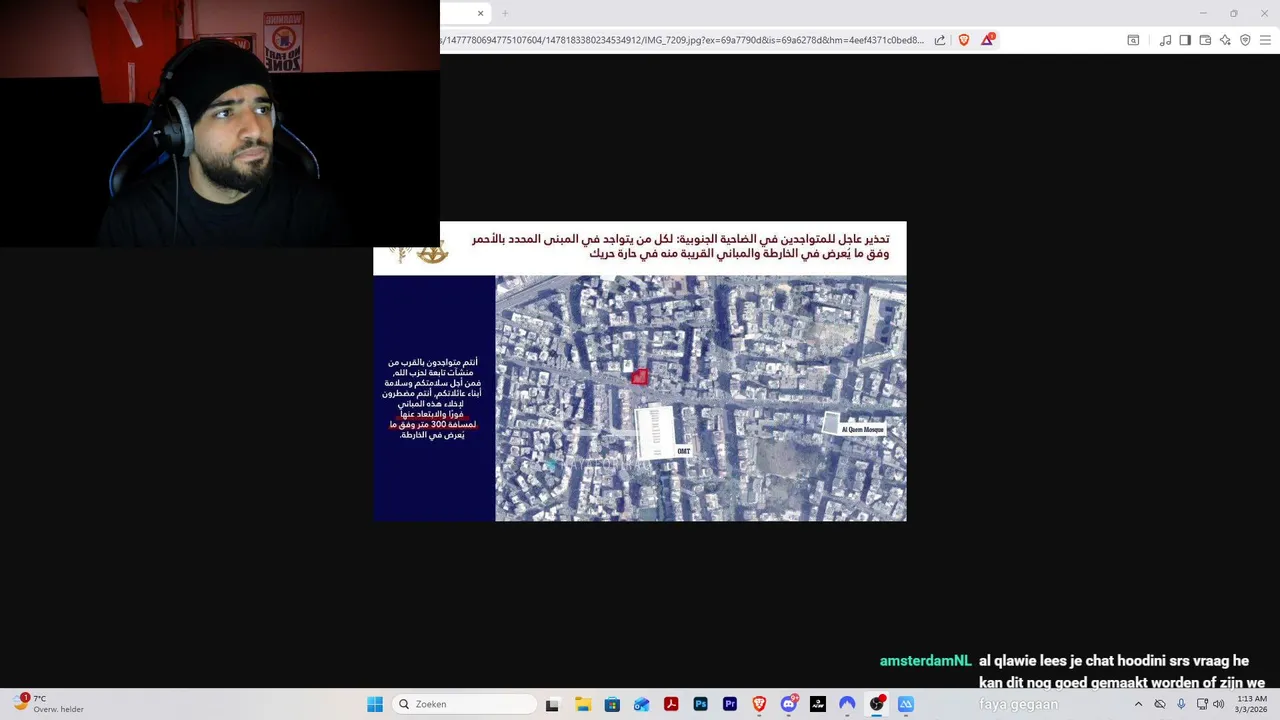Open Adobe Acrobat from the taskbar
Viewport: 1280px width, 720px height.
coord(671,704)
